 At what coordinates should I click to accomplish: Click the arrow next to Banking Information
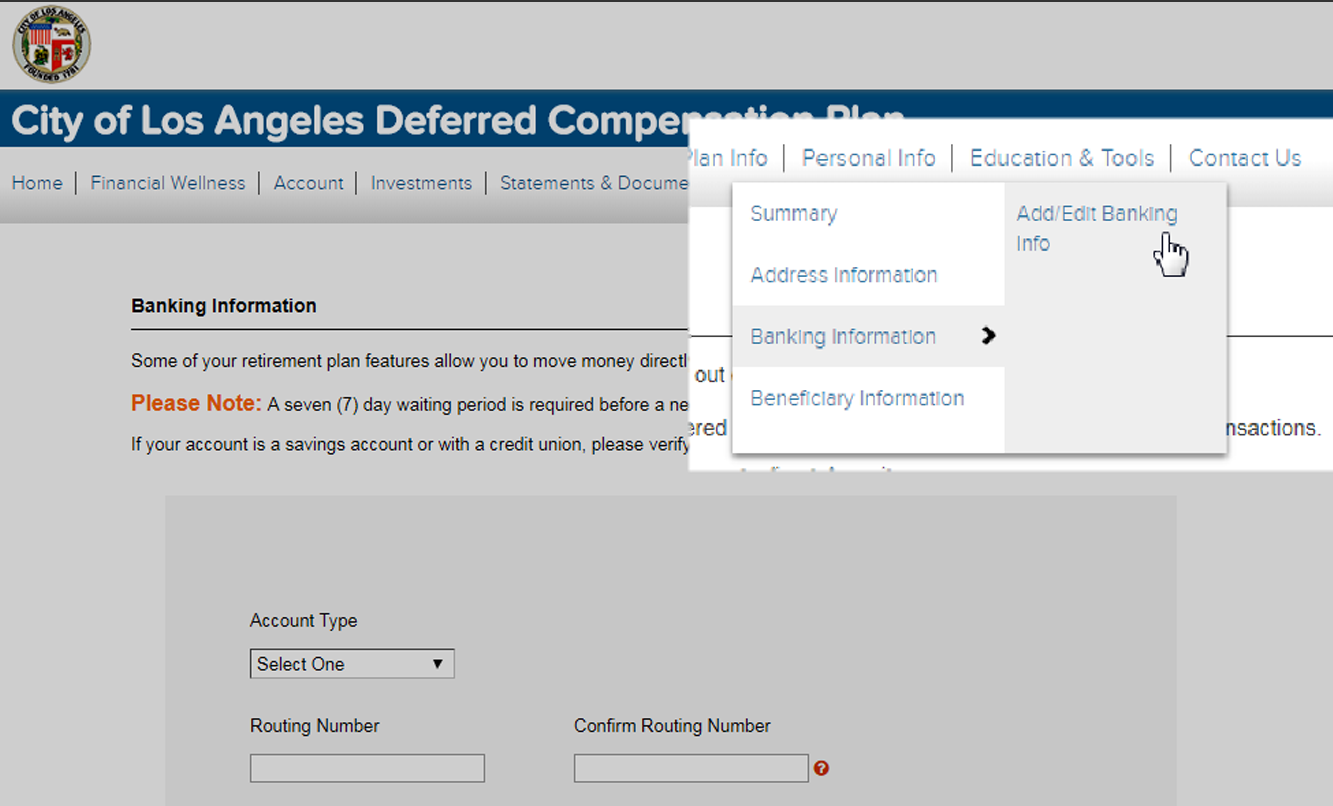coord(989,336)
